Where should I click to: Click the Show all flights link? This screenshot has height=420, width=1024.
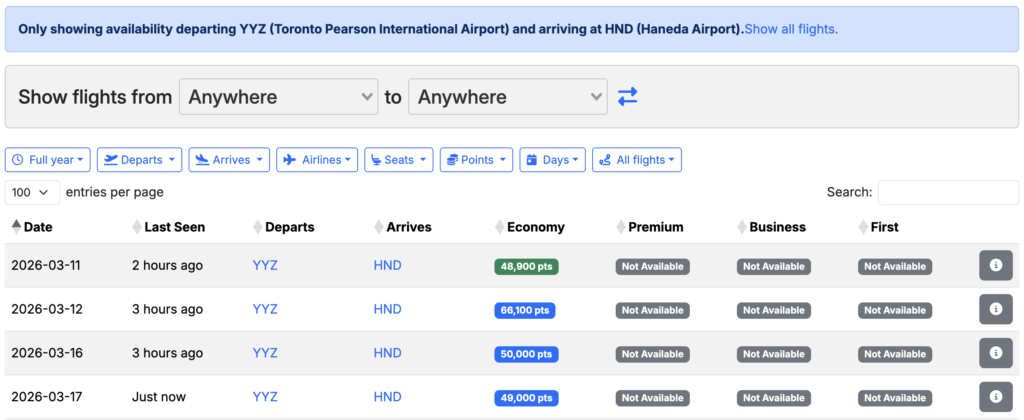point(791,29)
